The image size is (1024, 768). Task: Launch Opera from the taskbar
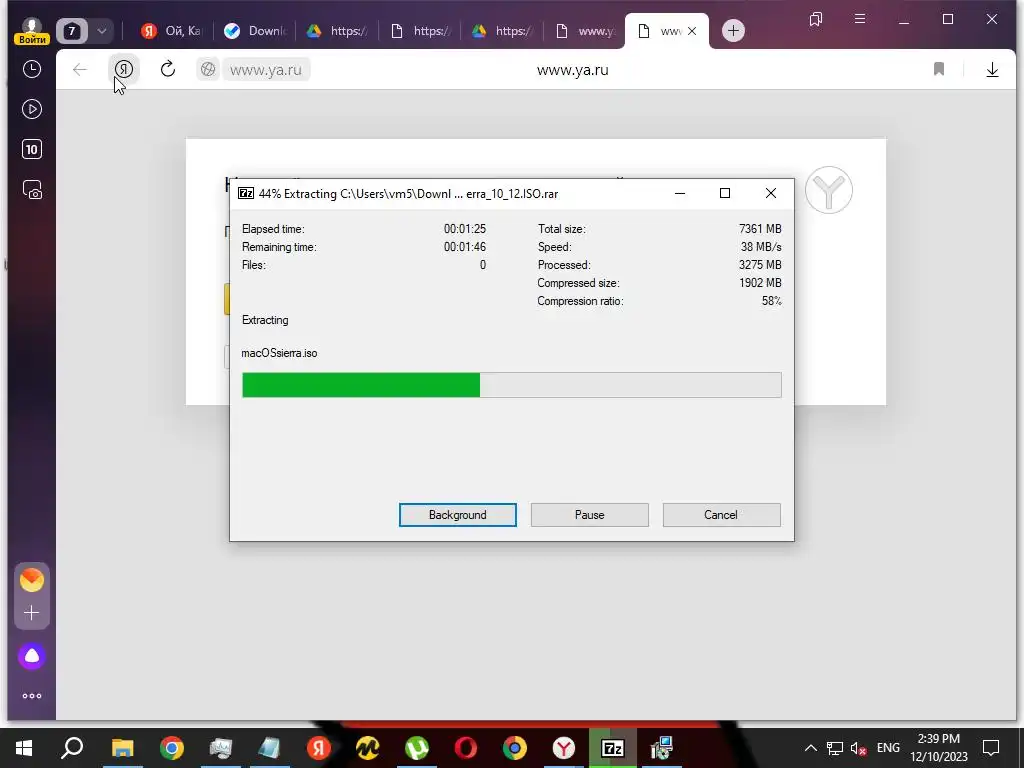coord(466,748)
